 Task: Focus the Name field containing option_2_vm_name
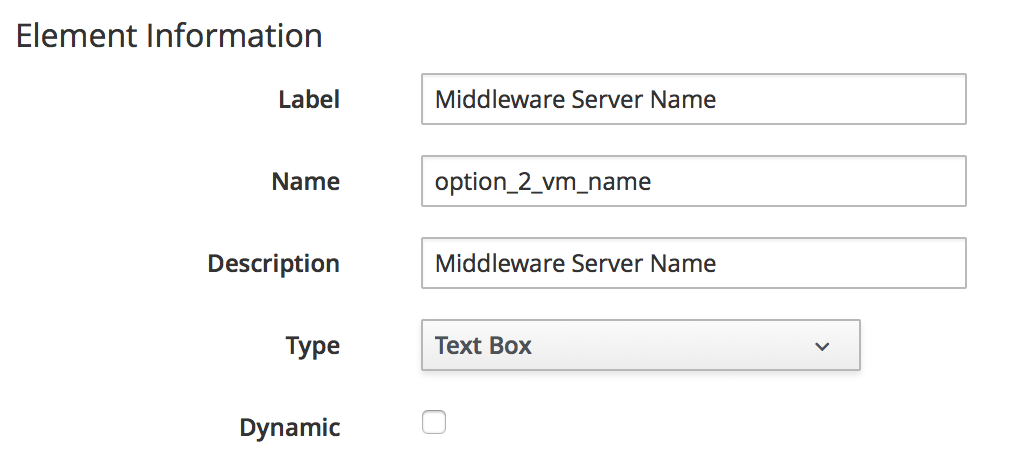[x=693, y=181]
